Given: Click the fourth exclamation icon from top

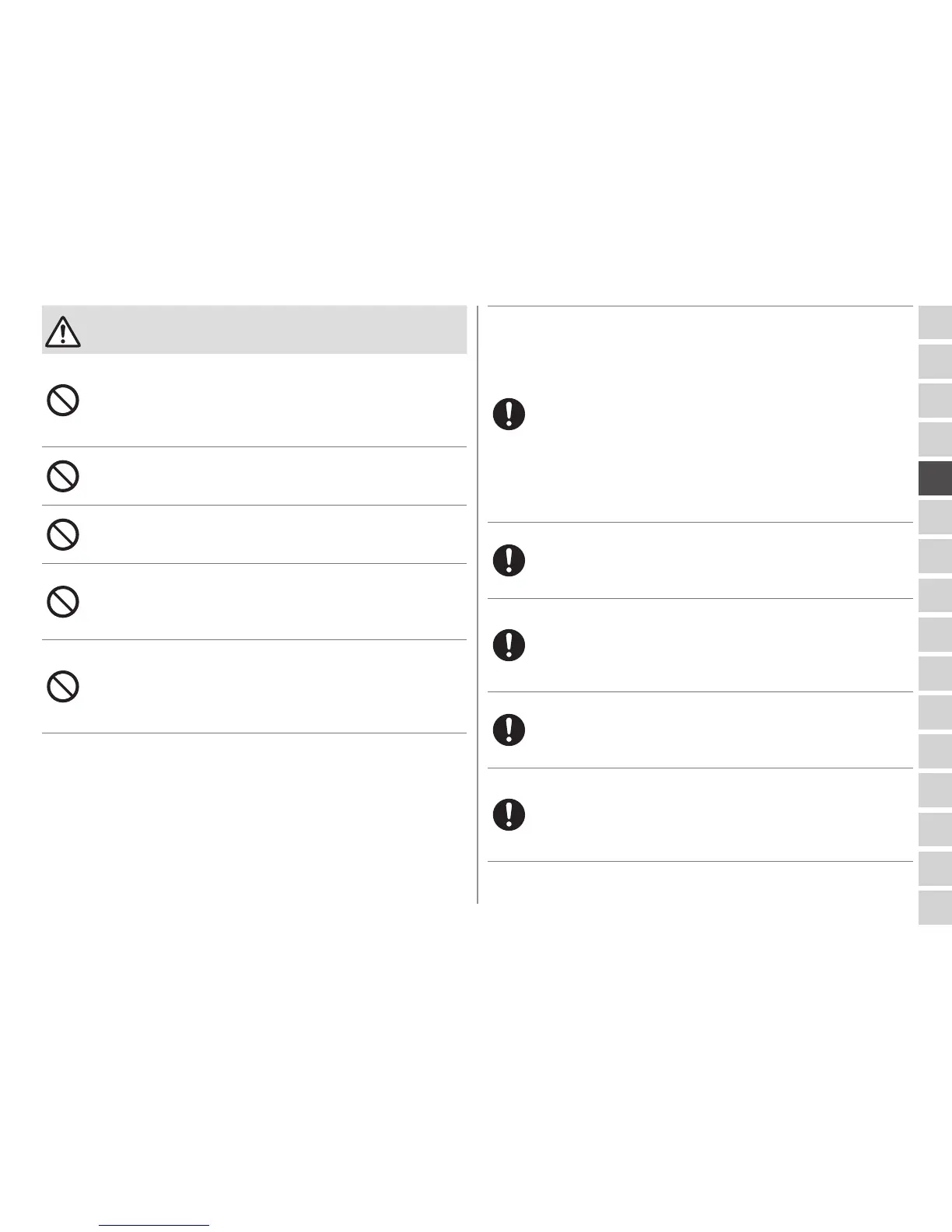Looking at the screenshot, I should click(x=509, y=730).
